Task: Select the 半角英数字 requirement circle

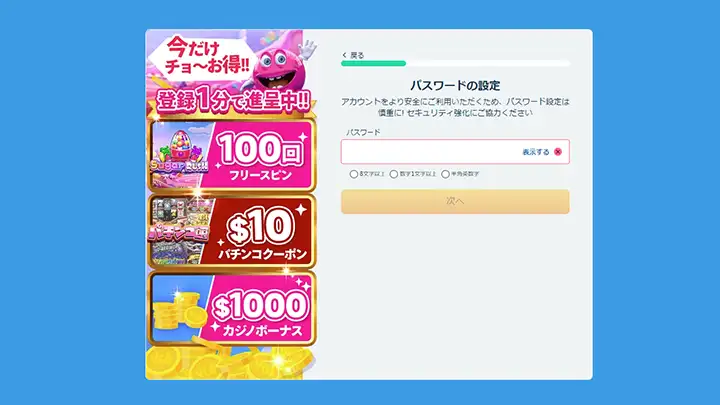Action: tap(445, 174)
